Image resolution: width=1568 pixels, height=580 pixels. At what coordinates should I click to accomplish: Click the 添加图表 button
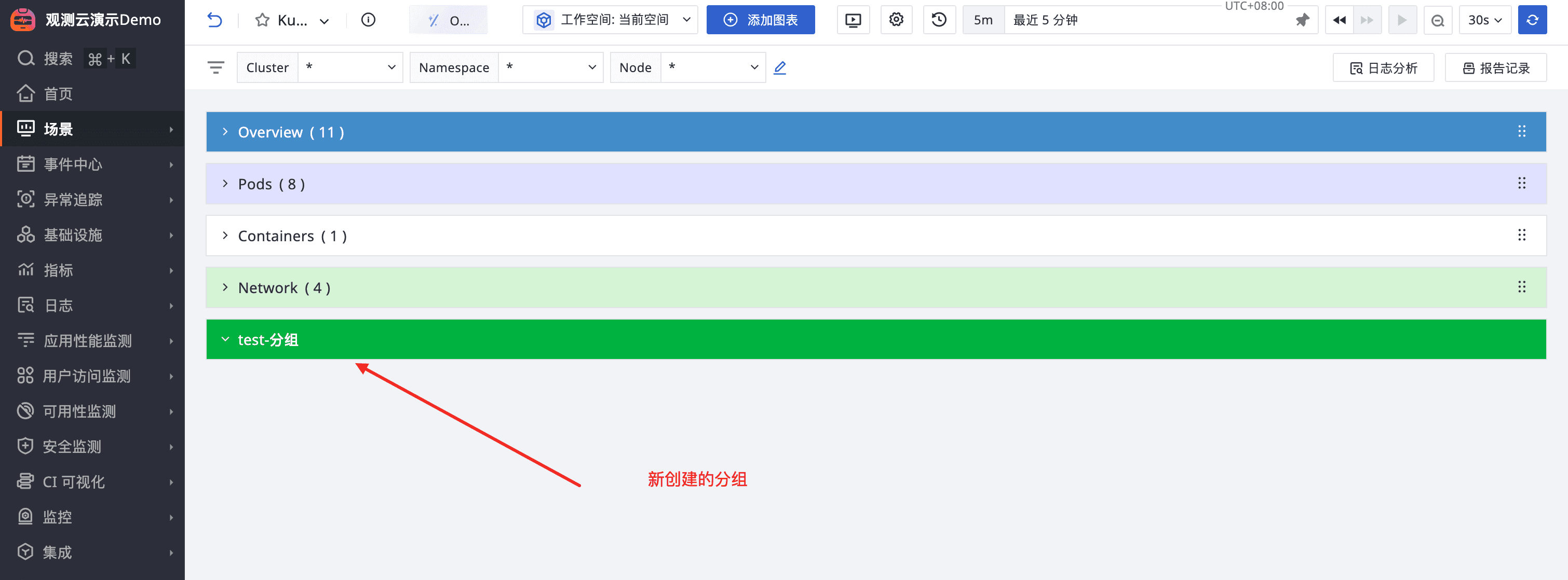tap(760, 20)
